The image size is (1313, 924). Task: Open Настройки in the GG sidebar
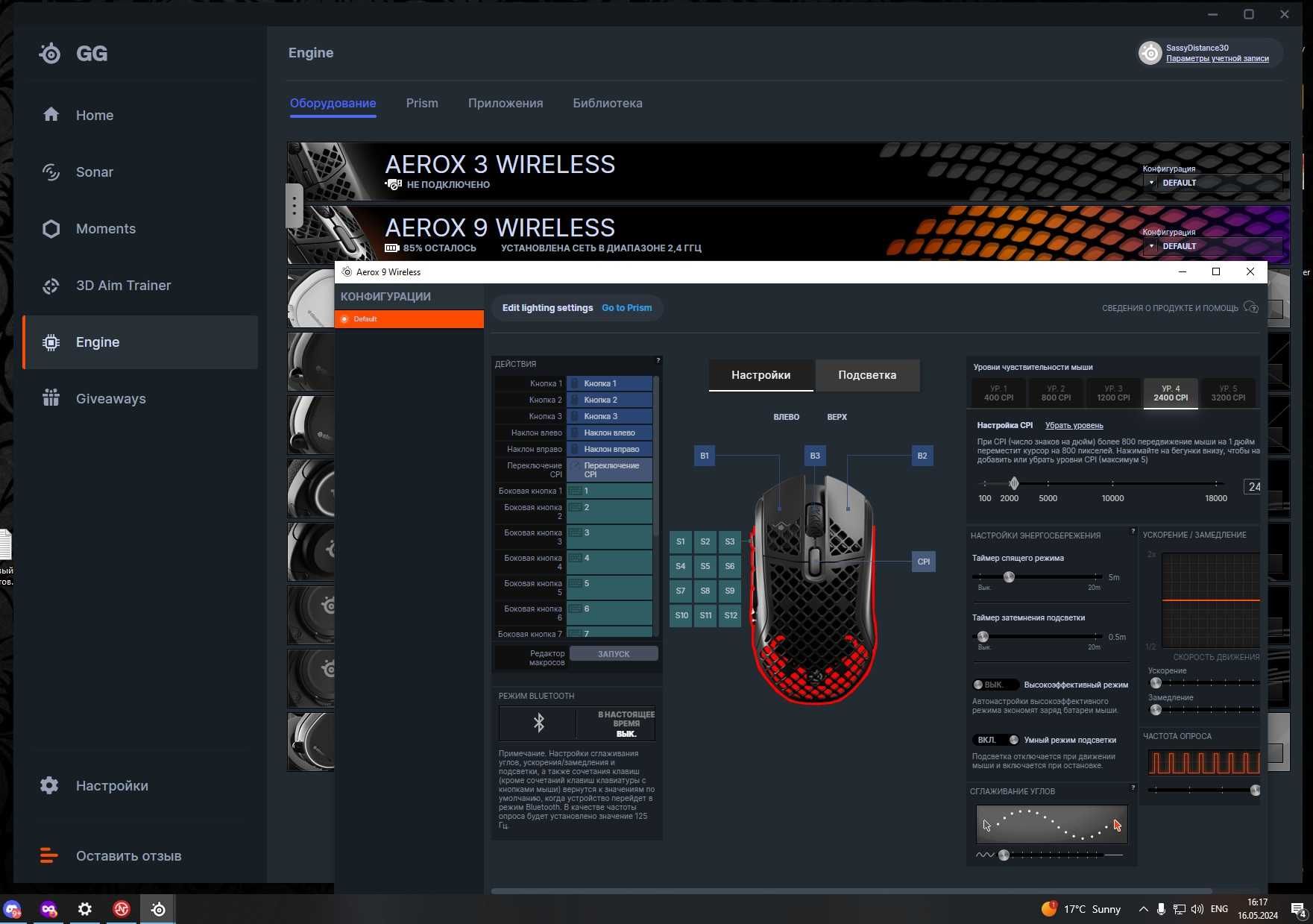point(140,785)
